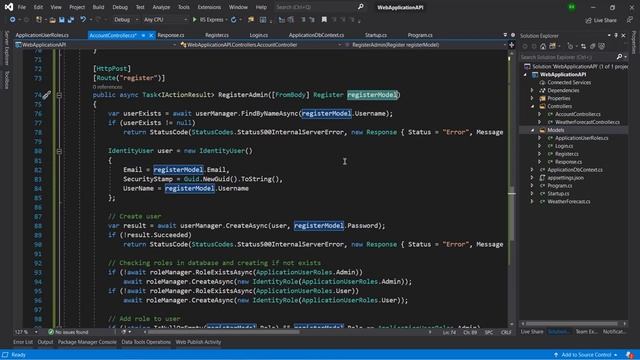This screenshot has height=360, width=640.
Task: Switch to the ApplicationDbContext.cs tab
Action: (316, 35)
